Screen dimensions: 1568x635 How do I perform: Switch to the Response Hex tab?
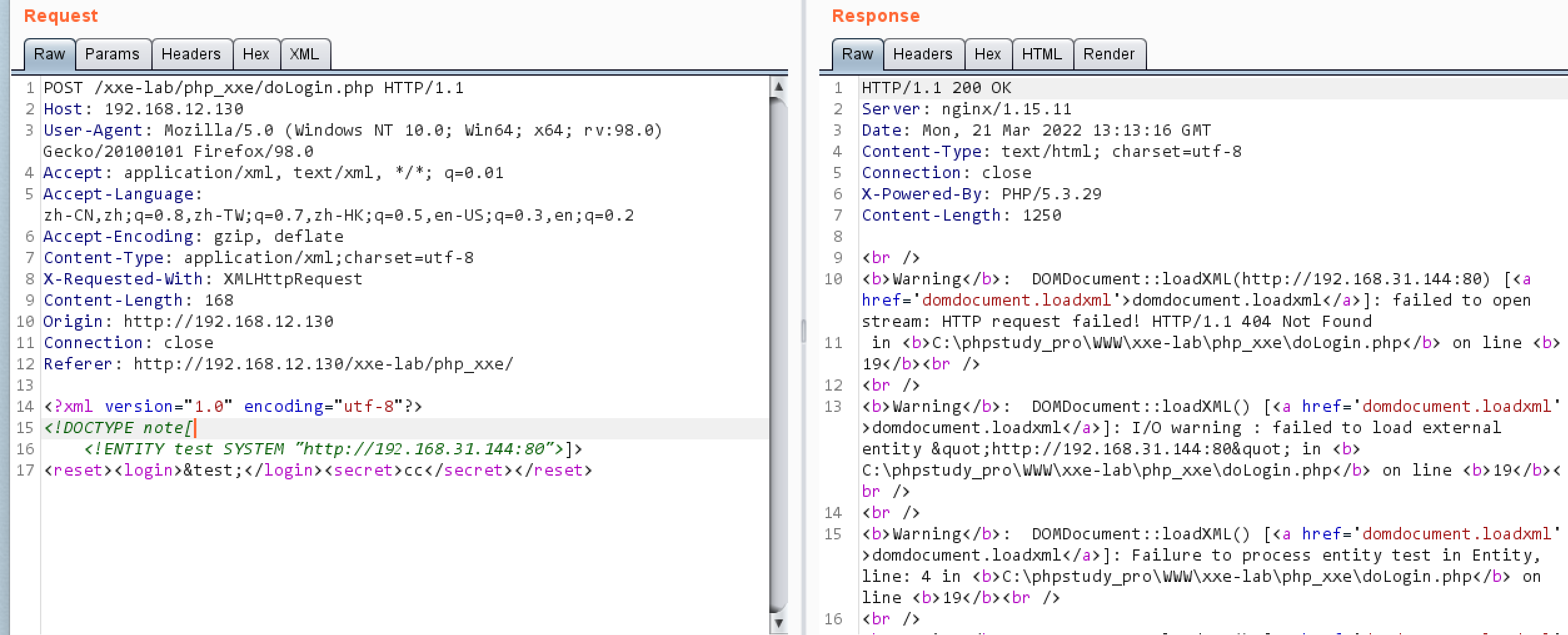(988, 54)
